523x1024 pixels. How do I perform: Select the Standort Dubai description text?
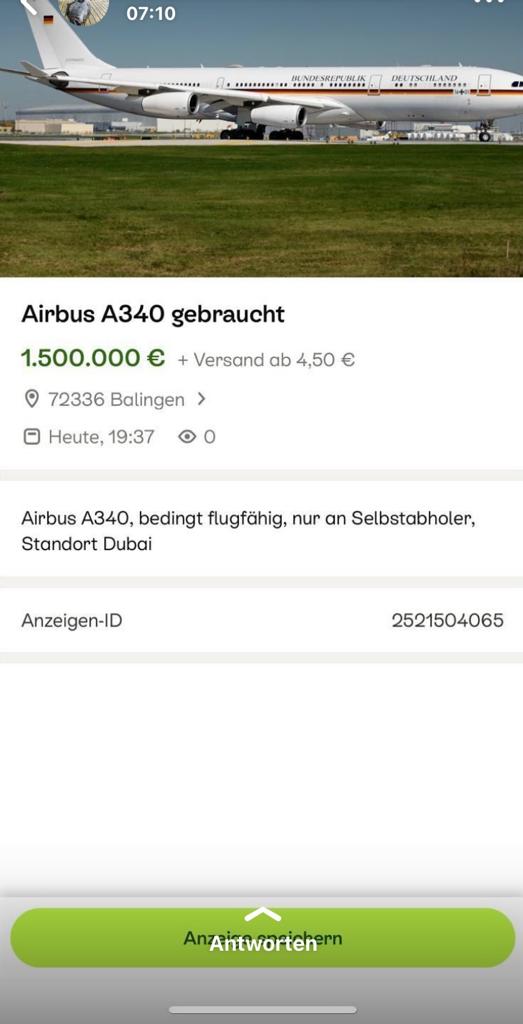86,543
